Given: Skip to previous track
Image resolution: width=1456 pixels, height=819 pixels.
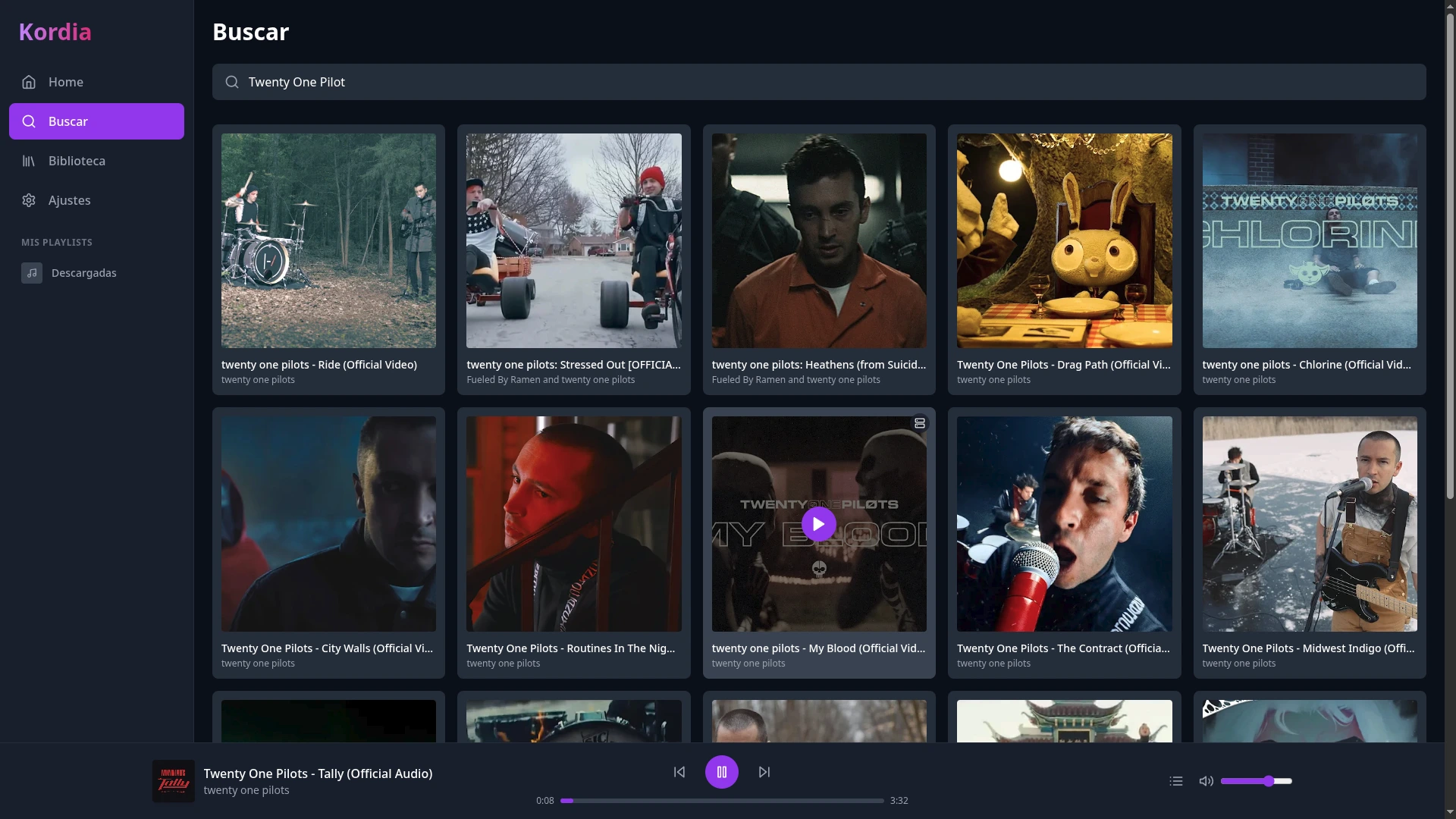Looking at the screenshot, I should pyautogui.click(x=679, y=772).
